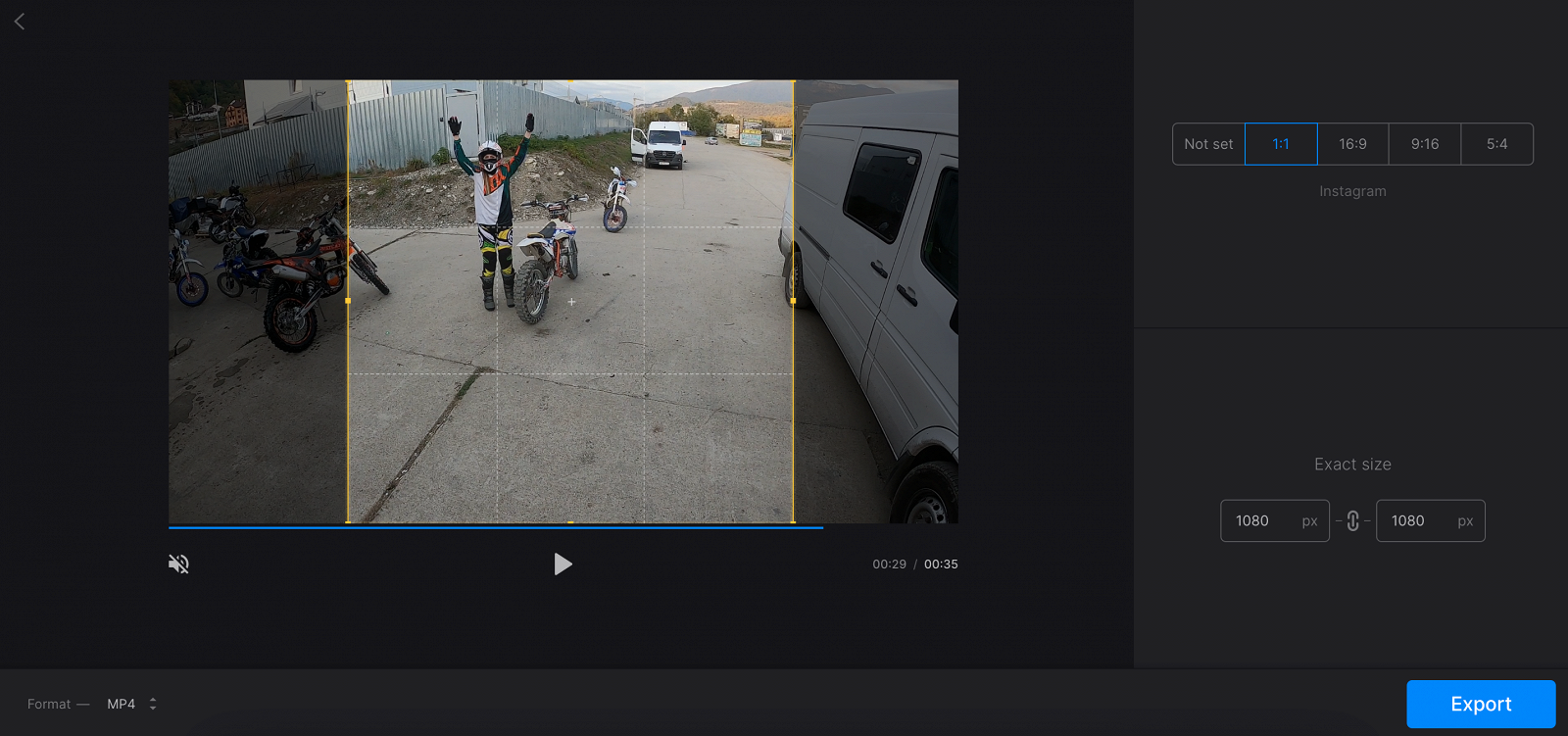Toggle the aspect ratio lock link icon

(1352, 521)
